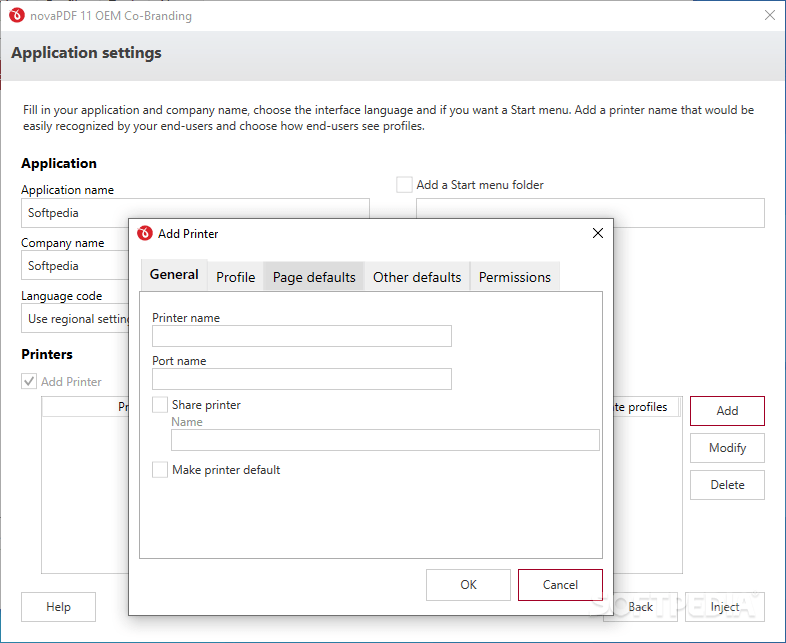Open the Profile tab

coord(236,277)
